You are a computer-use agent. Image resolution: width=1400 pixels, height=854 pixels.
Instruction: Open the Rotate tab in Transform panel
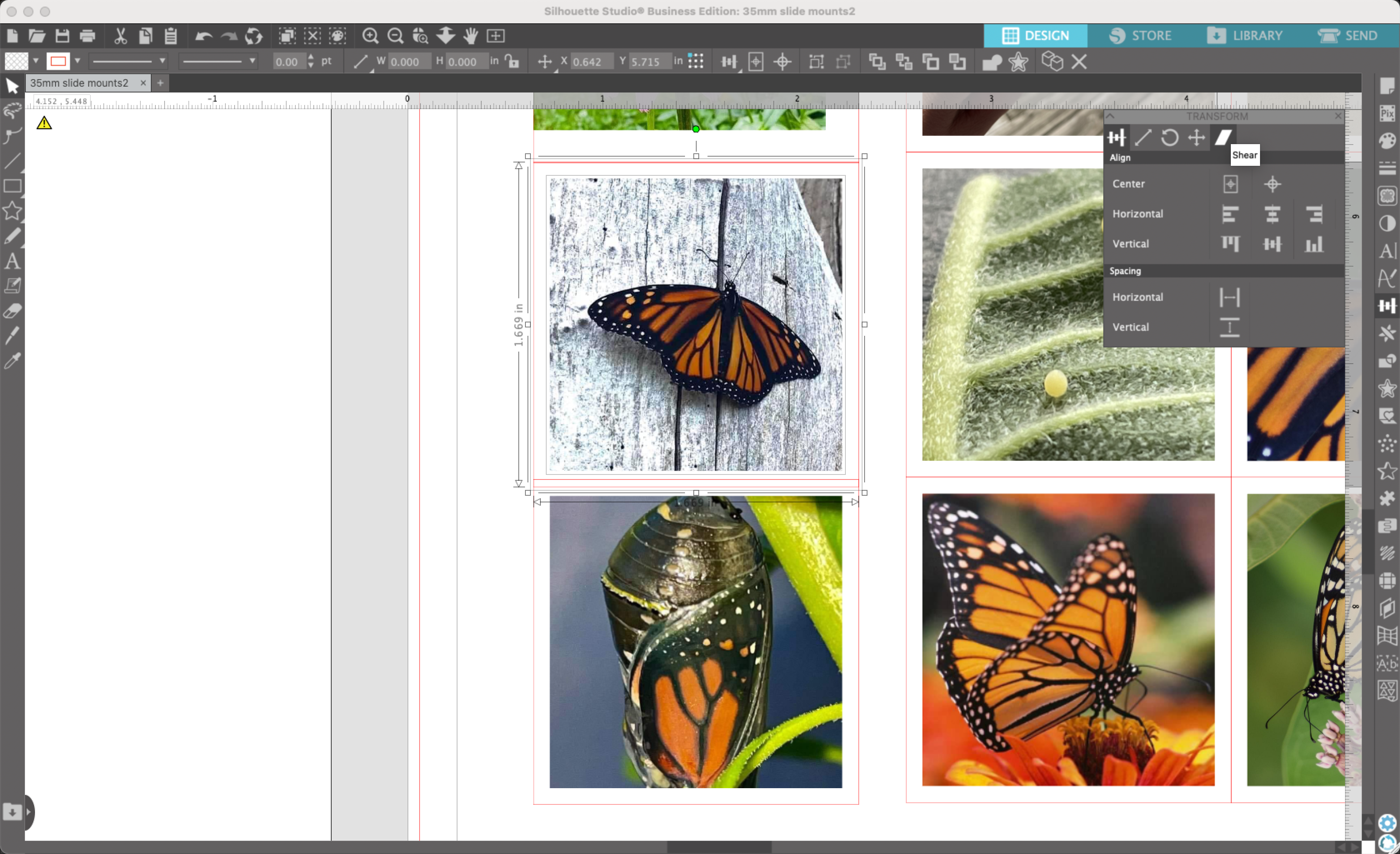[x=1169, y=137]
